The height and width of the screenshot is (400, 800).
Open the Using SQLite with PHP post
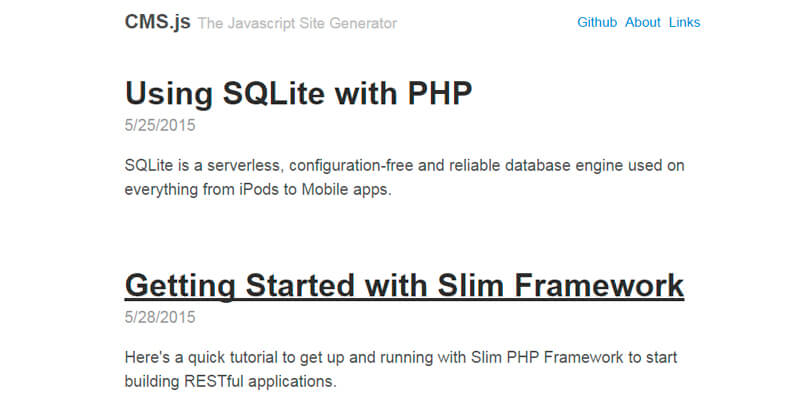[298, 92]
